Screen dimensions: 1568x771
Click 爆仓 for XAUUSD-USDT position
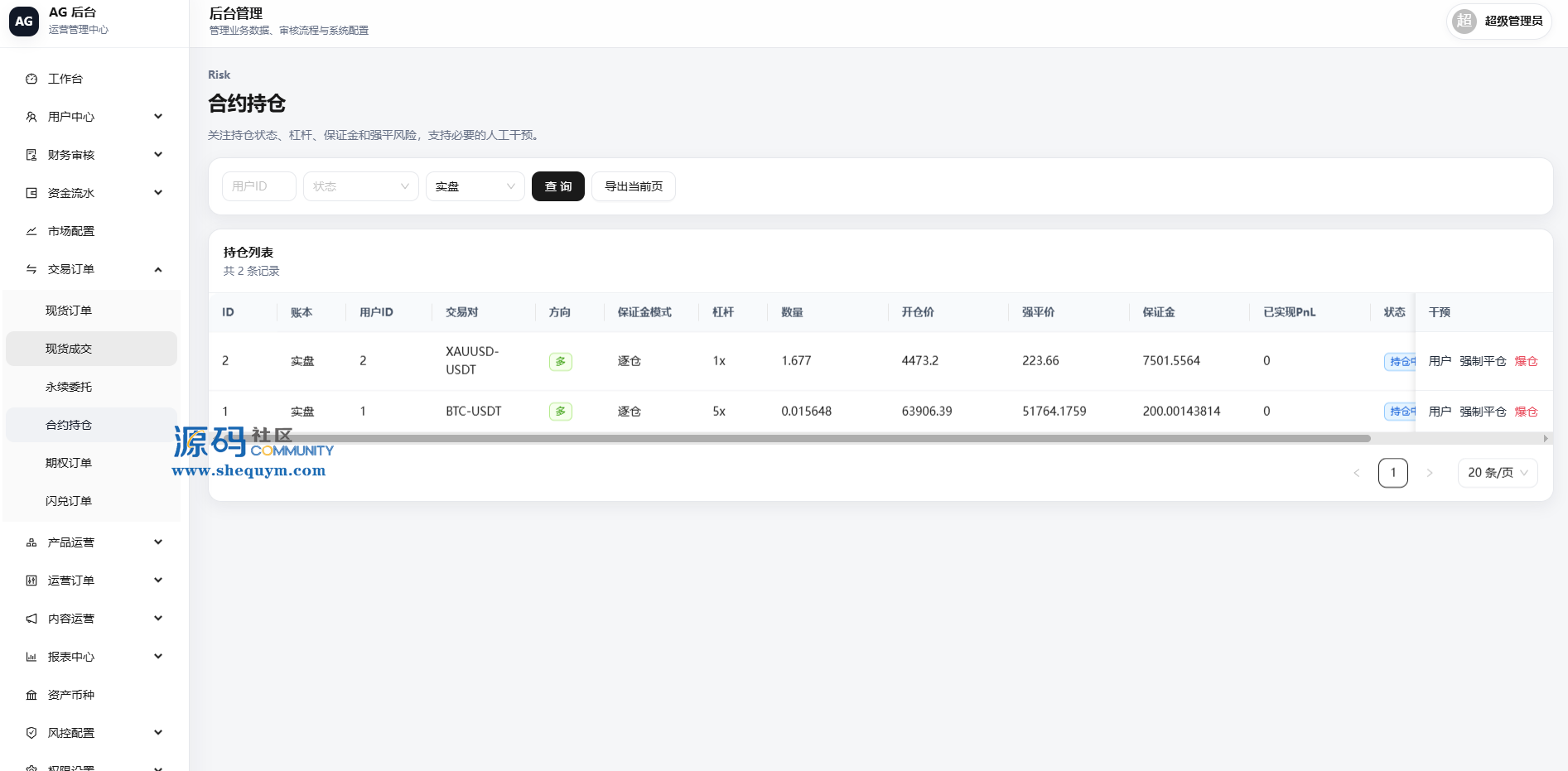click(x=1526, y=361)
